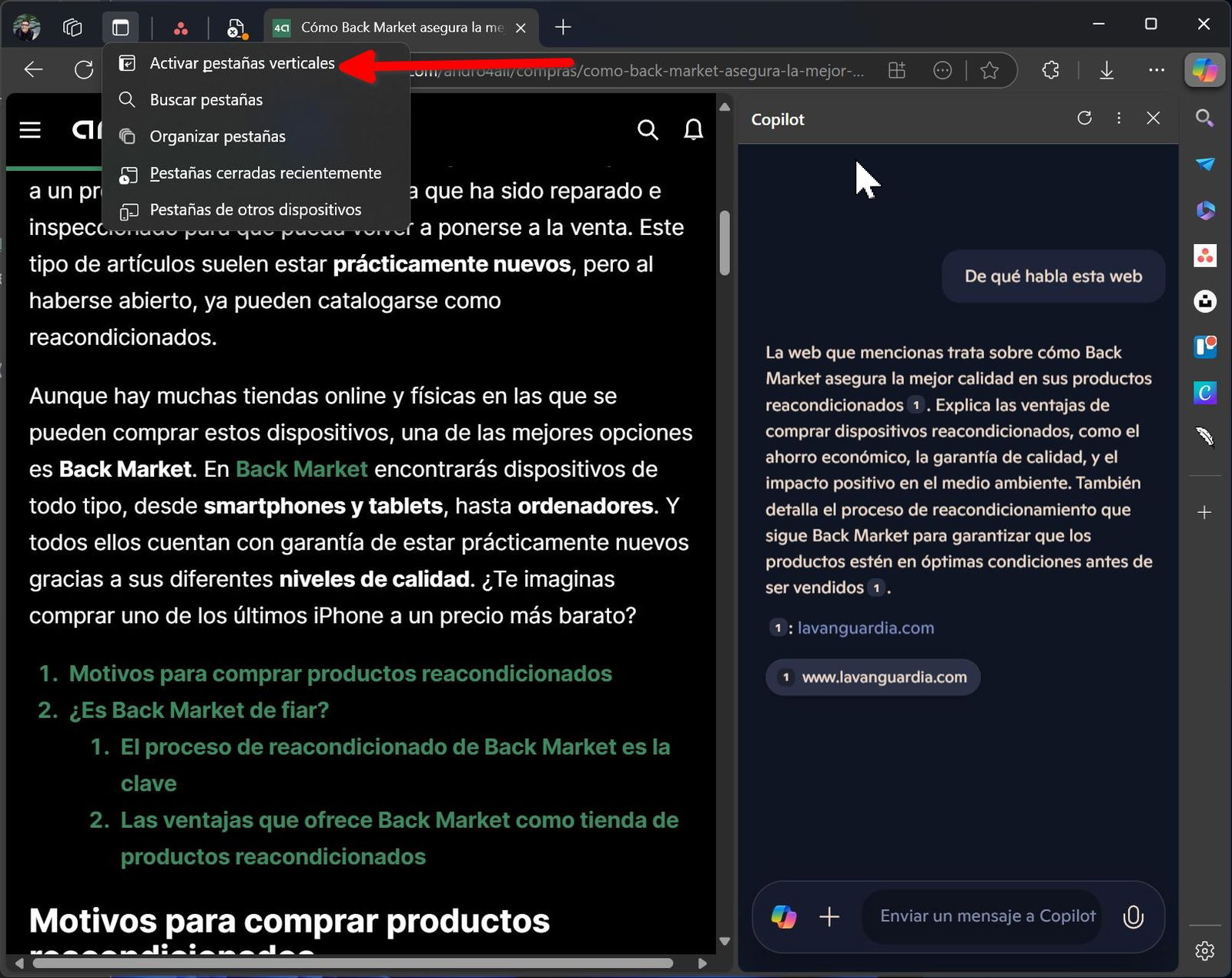
Task: Choose Activar pestañas verticales
Action: pos(256,63)
